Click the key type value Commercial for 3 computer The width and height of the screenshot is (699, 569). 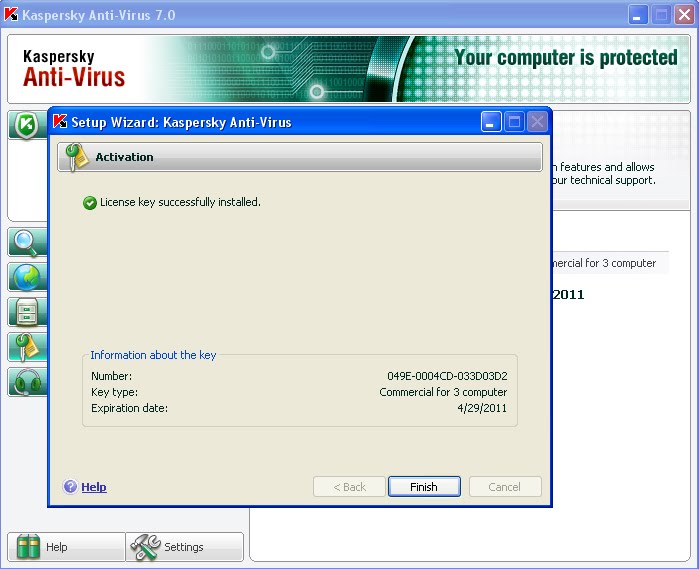443,392
